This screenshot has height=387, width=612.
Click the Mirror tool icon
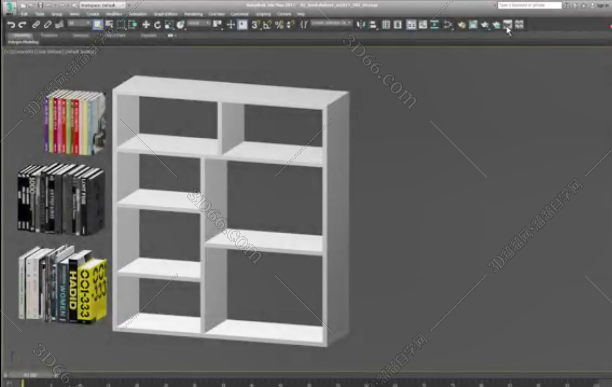click(x=361, y=25)
